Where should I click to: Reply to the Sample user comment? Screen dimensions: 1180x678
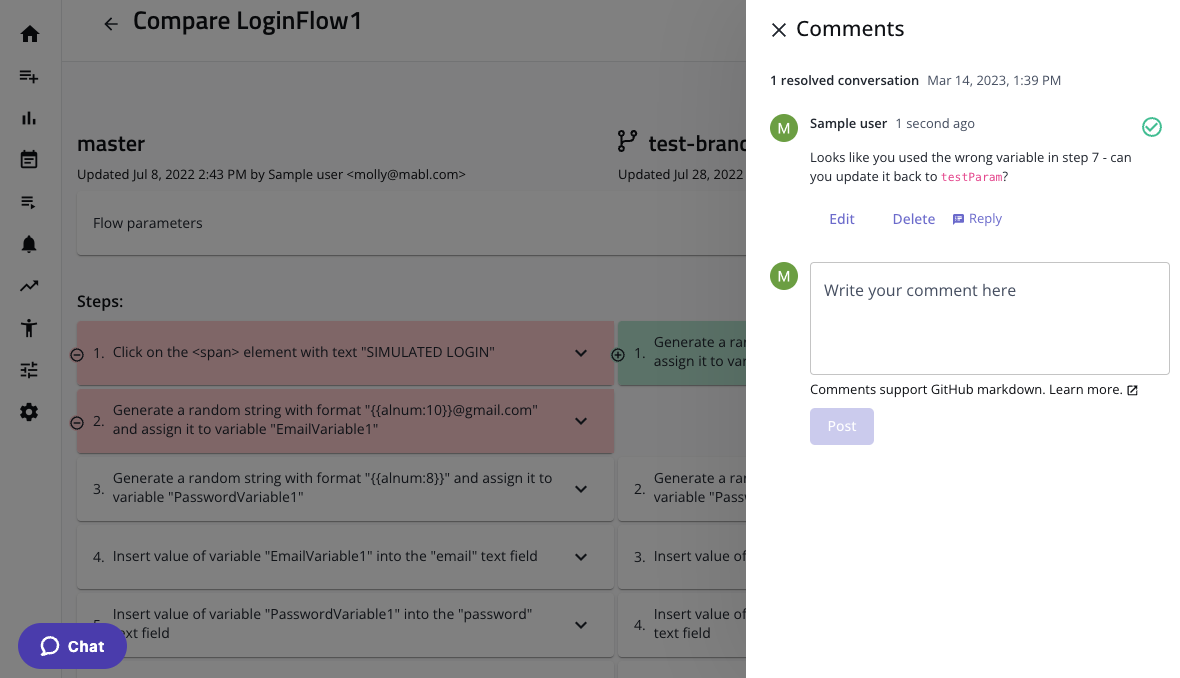click(x=977, y=219)
